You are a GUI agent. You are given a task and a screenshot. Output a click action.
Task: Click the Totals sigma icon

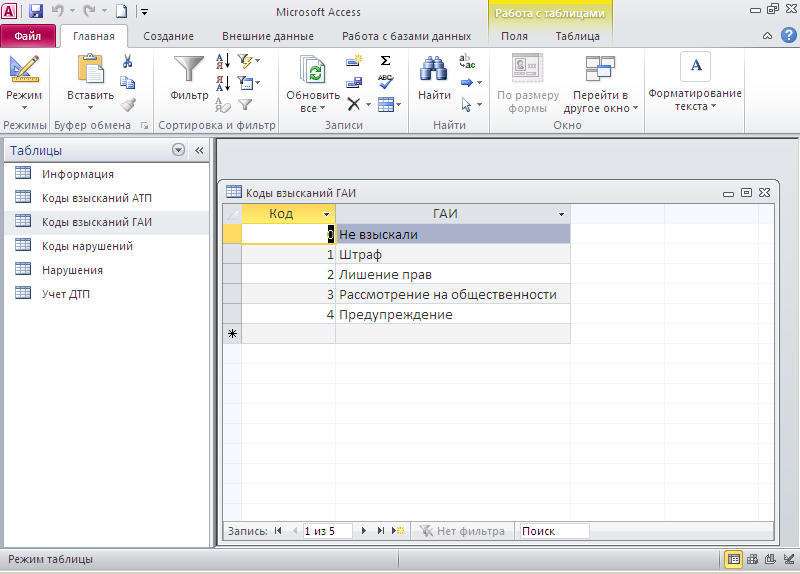pyautogui.click(x=386, y=61)
